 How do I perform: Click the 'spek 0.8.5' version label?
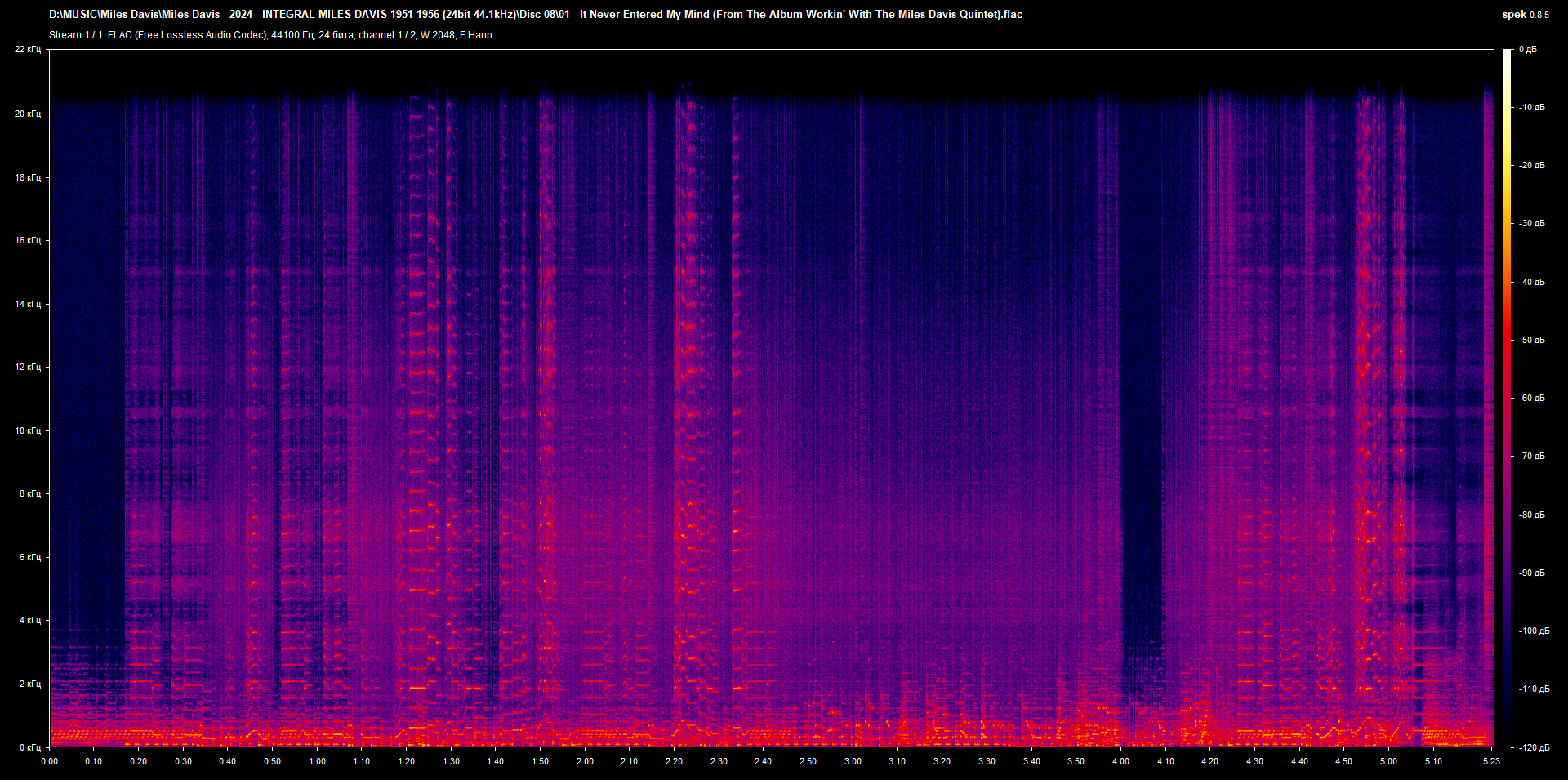click(1526, 15)
